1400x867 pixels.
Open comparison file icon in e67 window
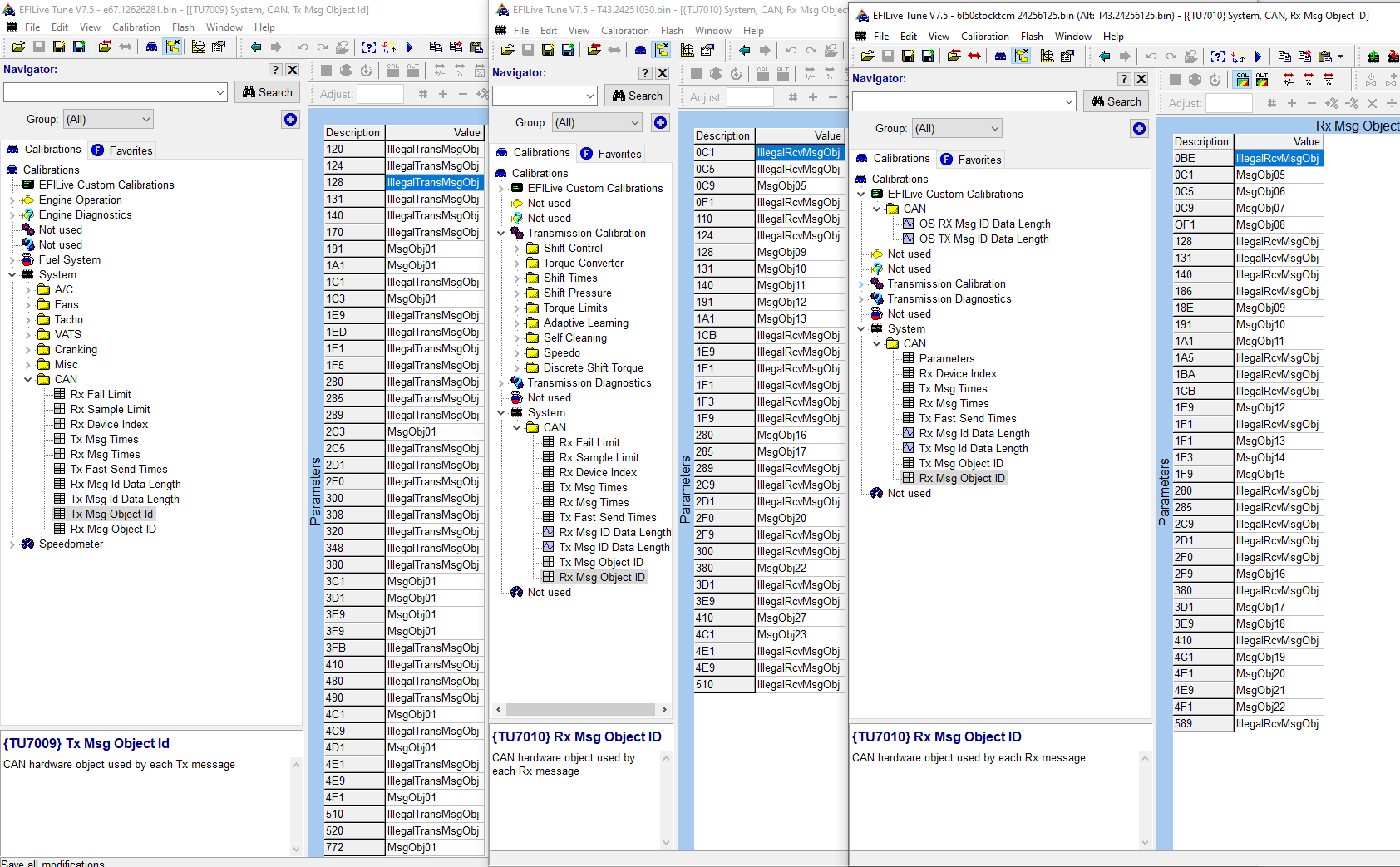pyautogui.click(x=106, y=47)
